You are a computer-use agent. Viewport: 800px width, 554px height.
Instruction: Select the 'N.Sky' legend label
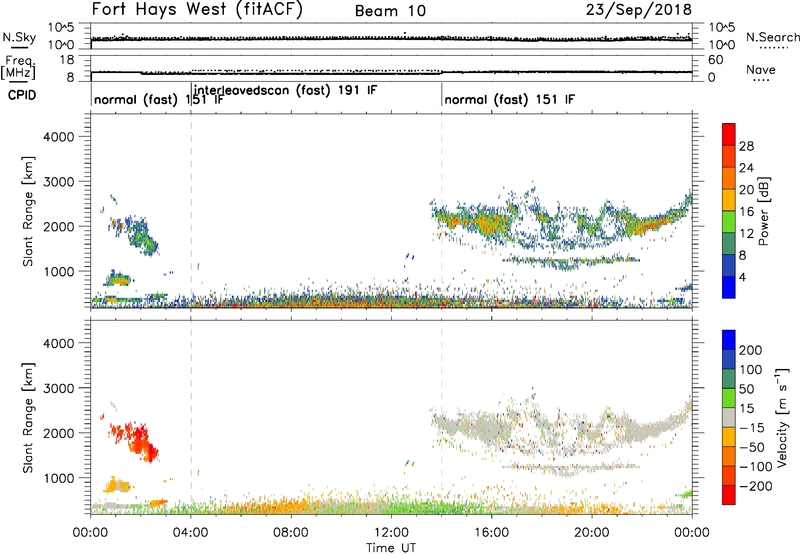pos(19,37)
